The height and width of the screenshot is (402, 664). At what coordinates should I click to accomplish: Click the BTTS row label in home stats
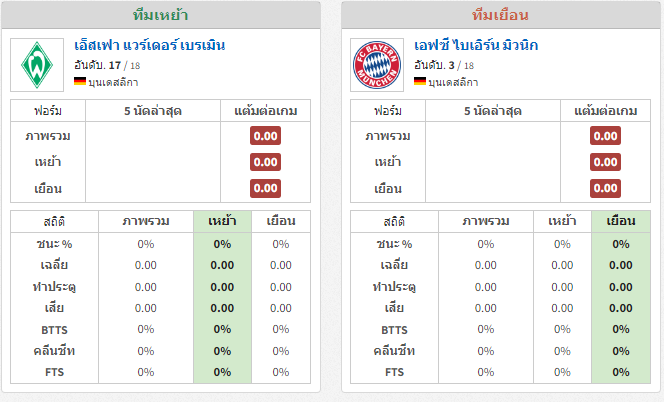[x=54, y=330]
